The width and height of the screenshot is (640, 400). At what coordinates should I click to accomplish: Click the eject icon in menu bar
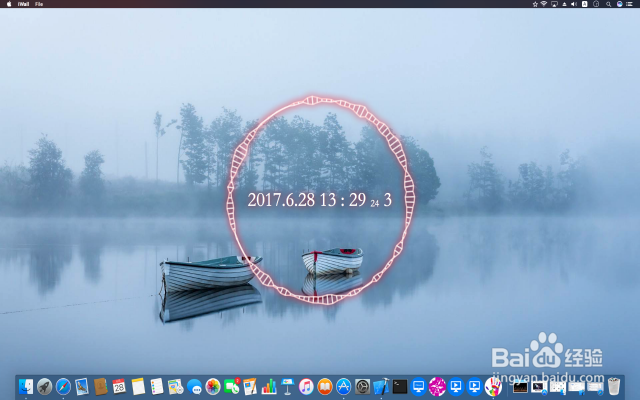[564, 4]
